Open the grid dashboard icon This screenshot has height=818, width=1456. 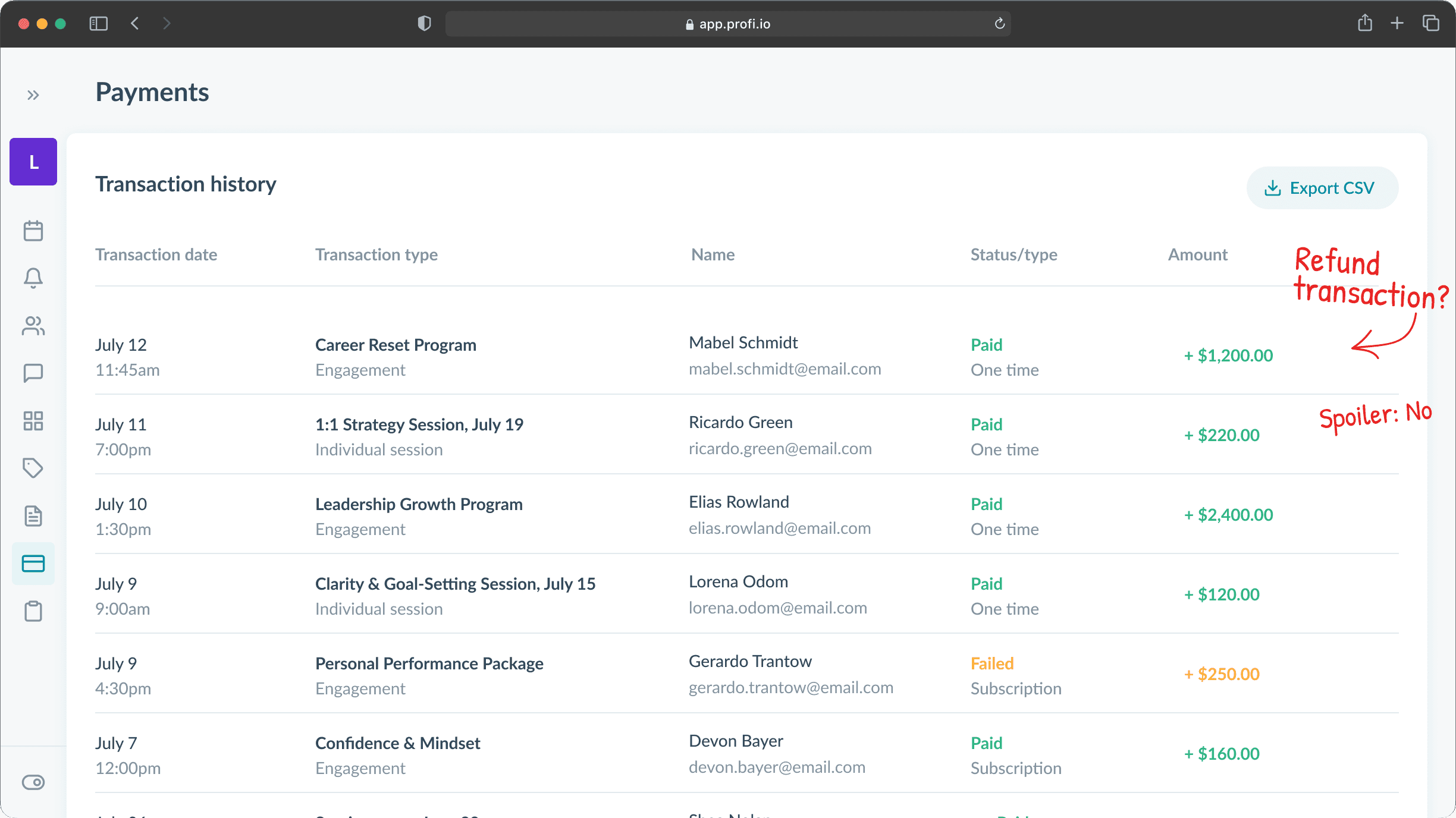pyautogui.click(x=33, y=421)
